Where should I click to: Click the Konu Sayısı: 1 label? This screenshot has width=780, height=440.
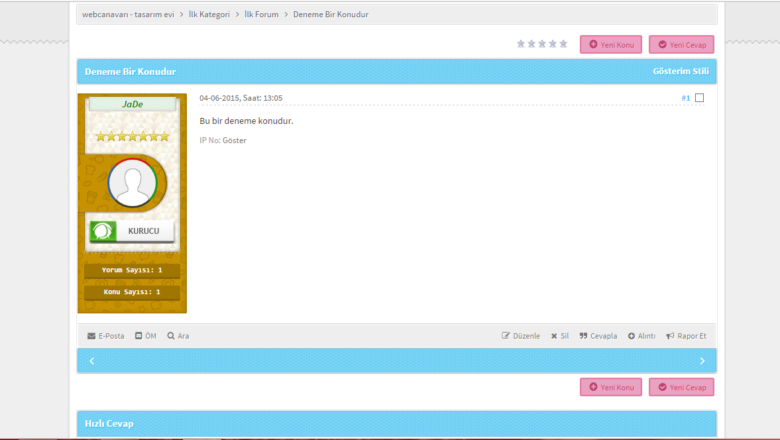(x=132, y=292)
